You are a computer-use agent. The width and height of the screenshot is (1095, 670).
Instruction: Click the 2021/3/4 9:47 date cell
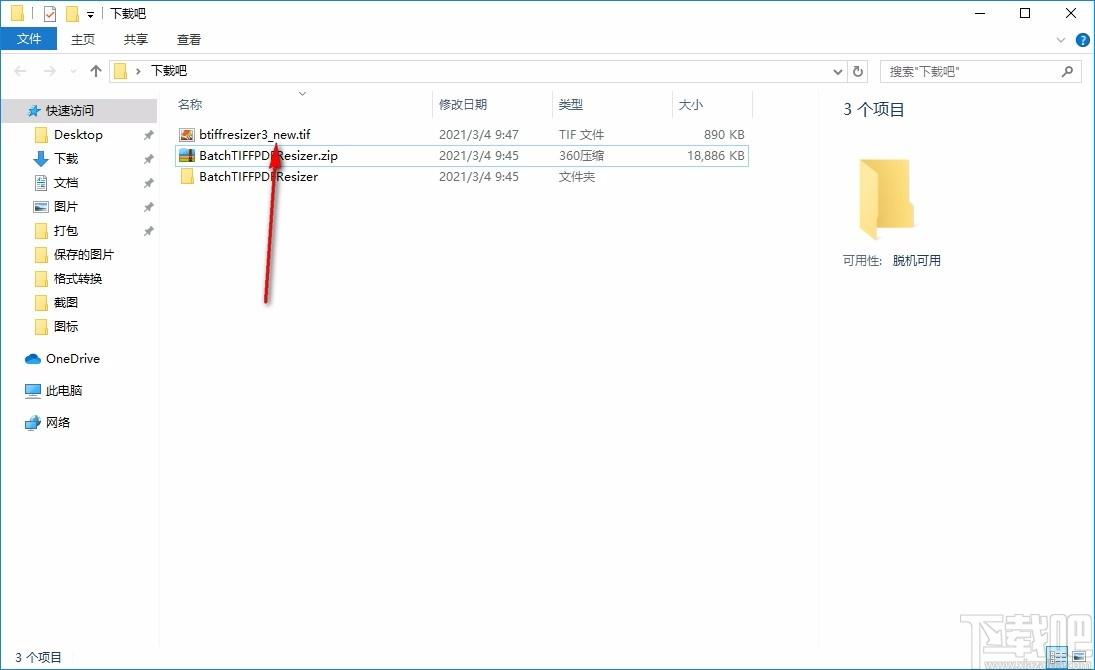[x=478, y=134]
